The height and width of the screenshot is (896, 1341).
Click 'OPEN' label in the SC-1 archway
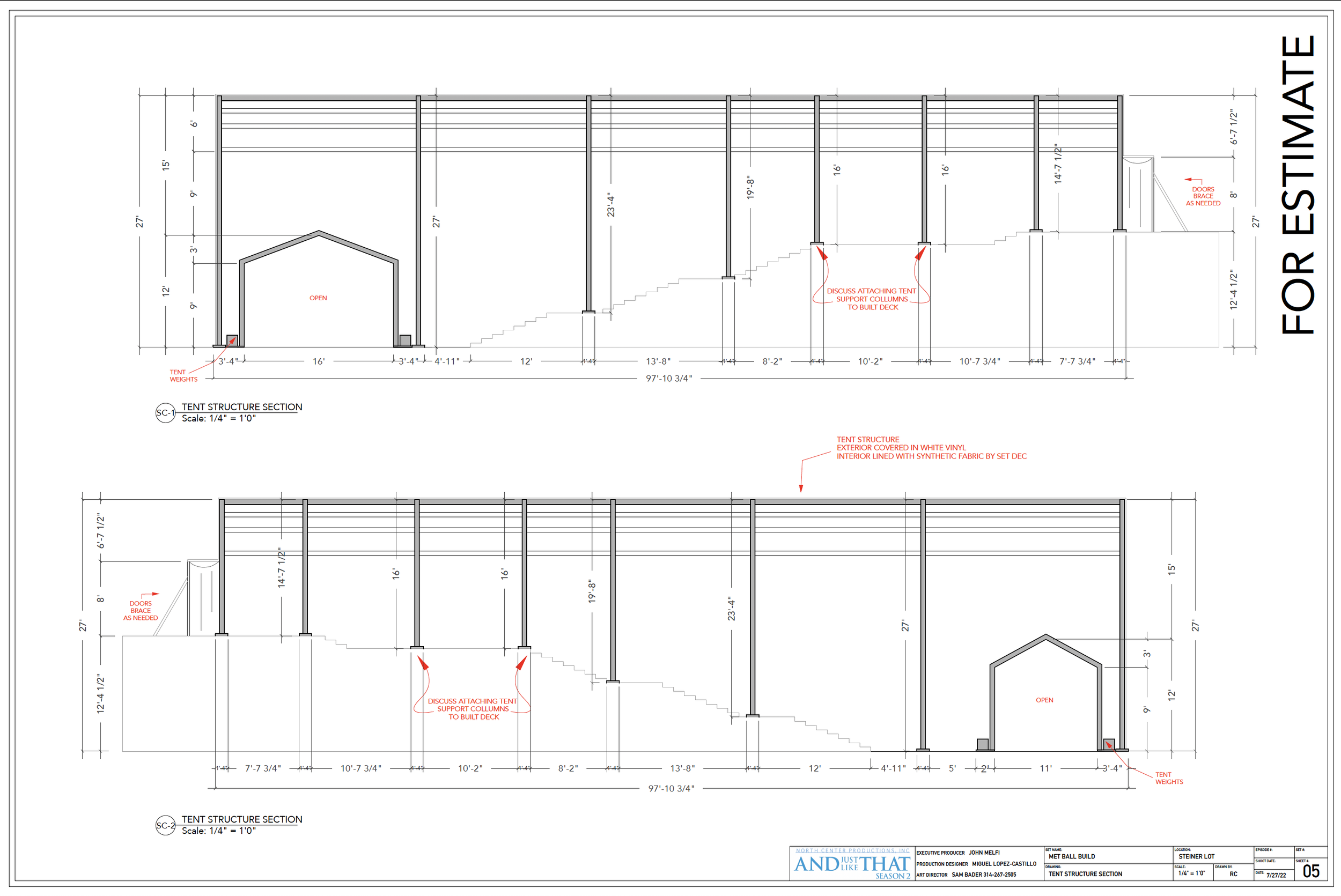[x=319, y=298]
